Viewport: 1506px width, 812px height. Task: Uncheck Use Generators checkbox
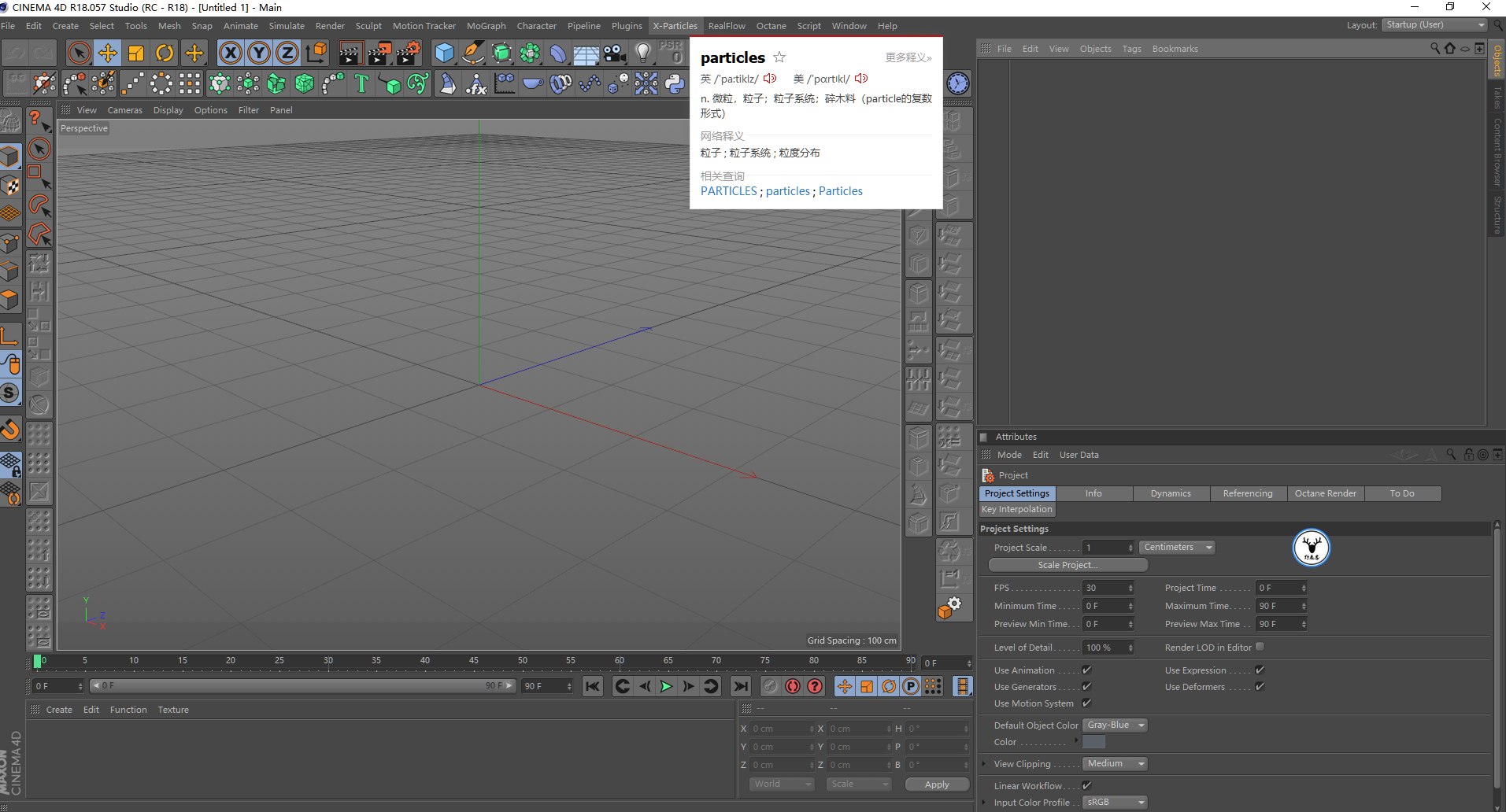click(x=1086, y=686)
